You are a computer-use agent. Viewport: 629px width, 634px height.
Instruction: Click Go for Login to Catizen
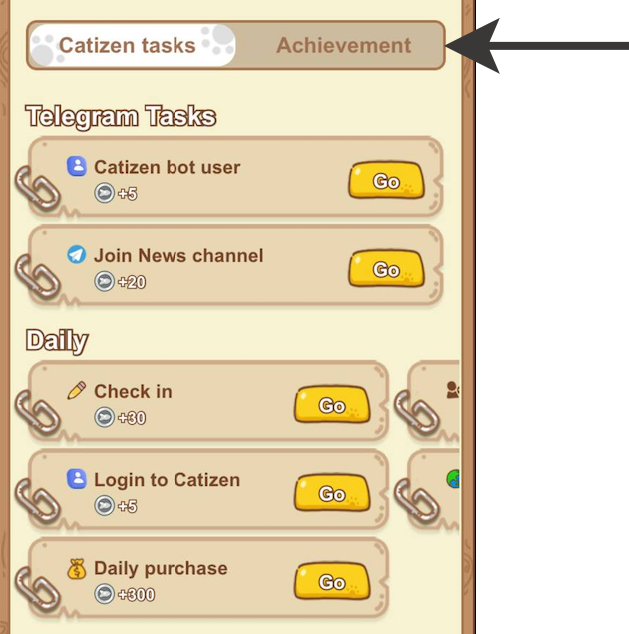tap(332, 492)
